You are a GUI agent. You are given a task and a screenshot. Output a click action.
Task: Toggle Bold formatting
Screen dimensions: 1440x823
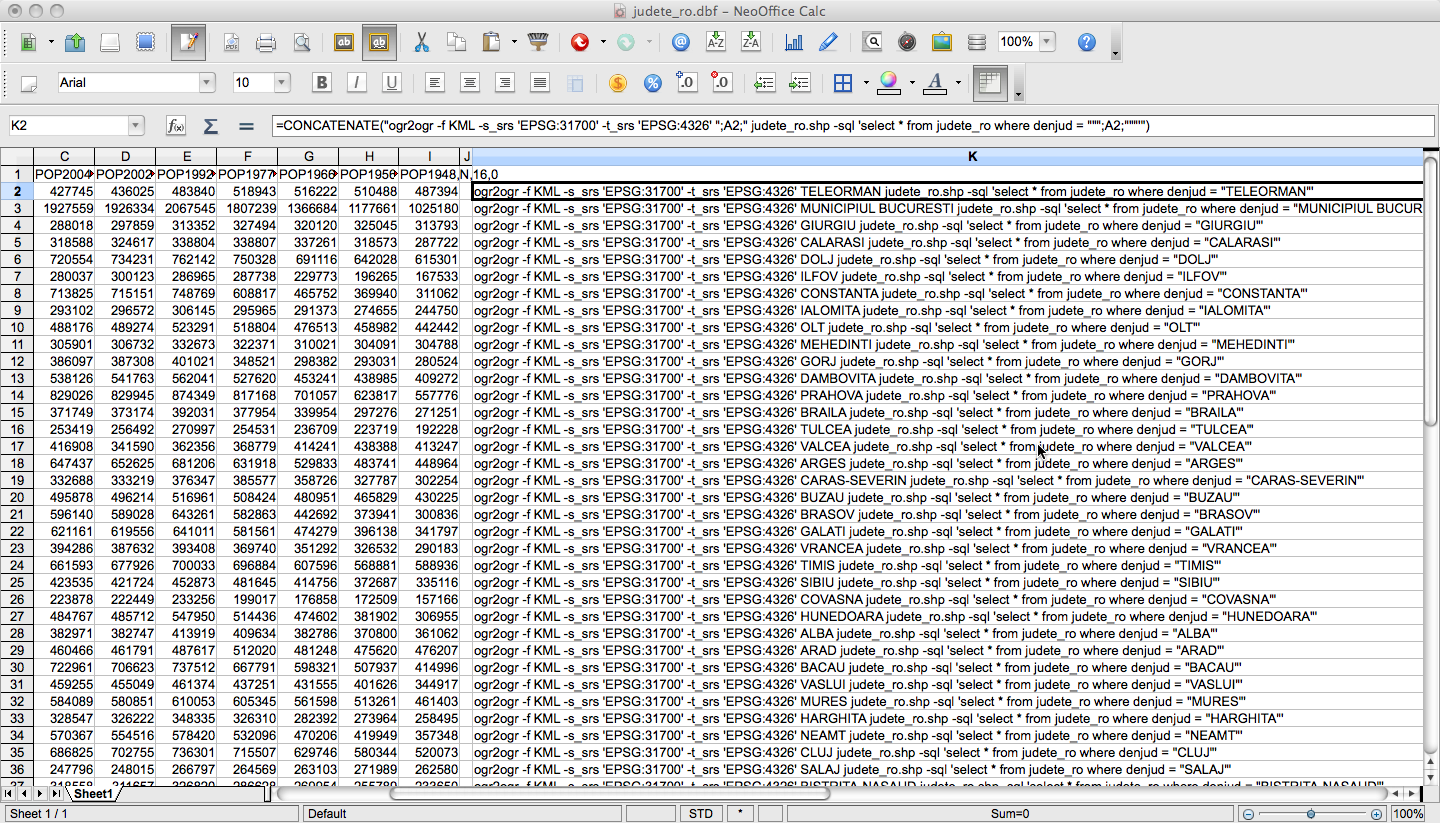tap(321, 83)
